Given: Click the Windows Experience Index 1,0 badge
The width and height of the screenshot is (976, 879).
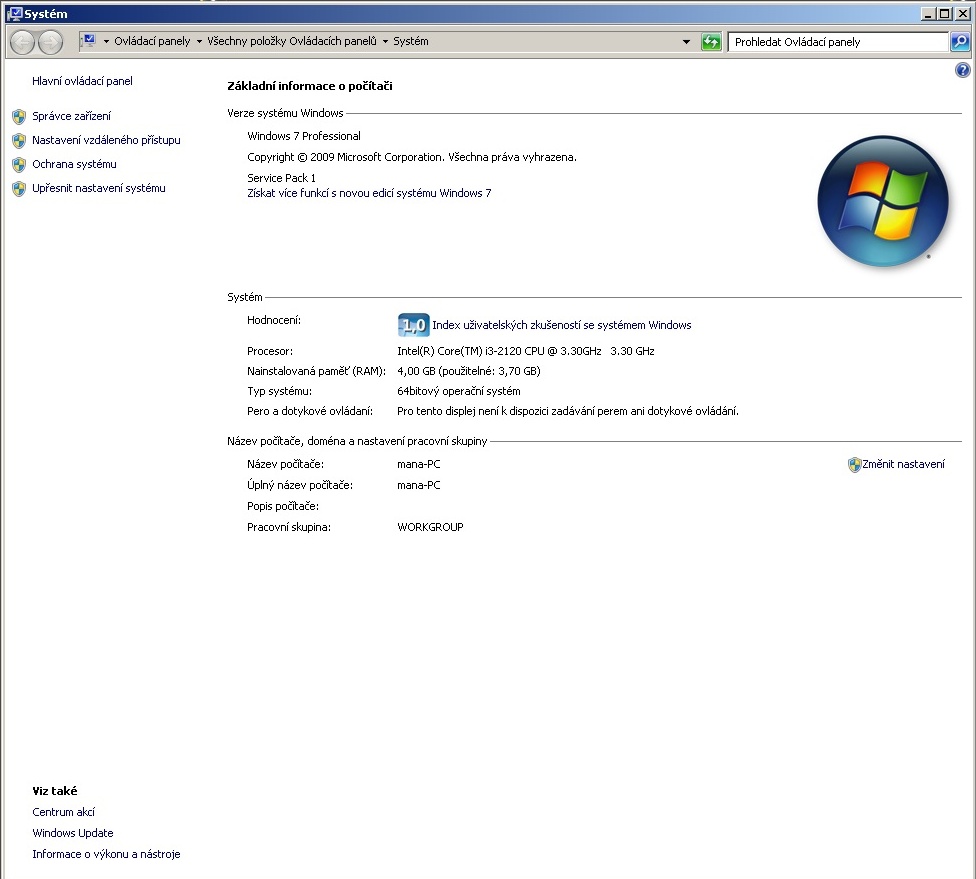Looking at the screenshot, I should pos(413,325).
